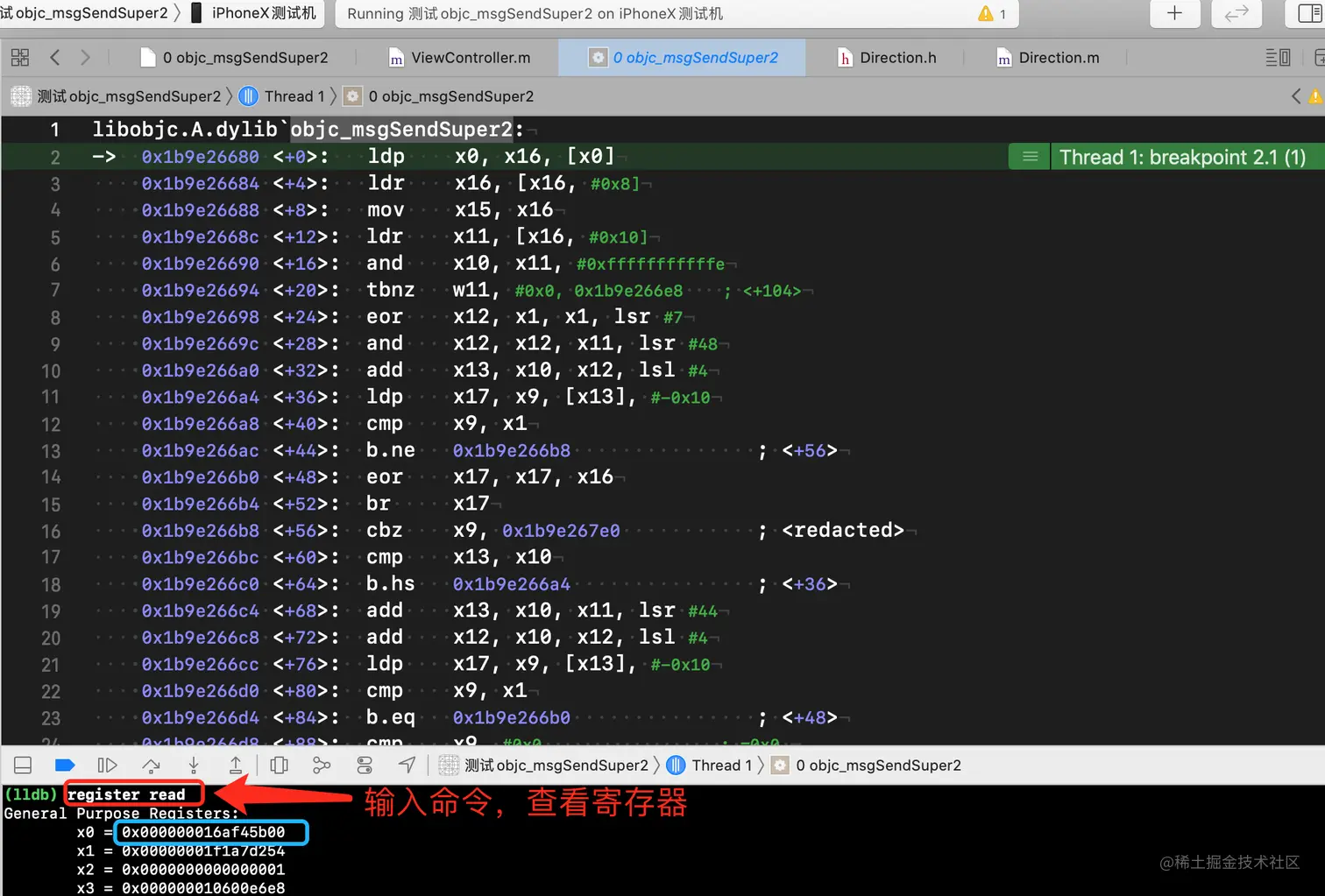Open the editor options lines icon
1325x896 pixels.
click(x=1278, y=58)
